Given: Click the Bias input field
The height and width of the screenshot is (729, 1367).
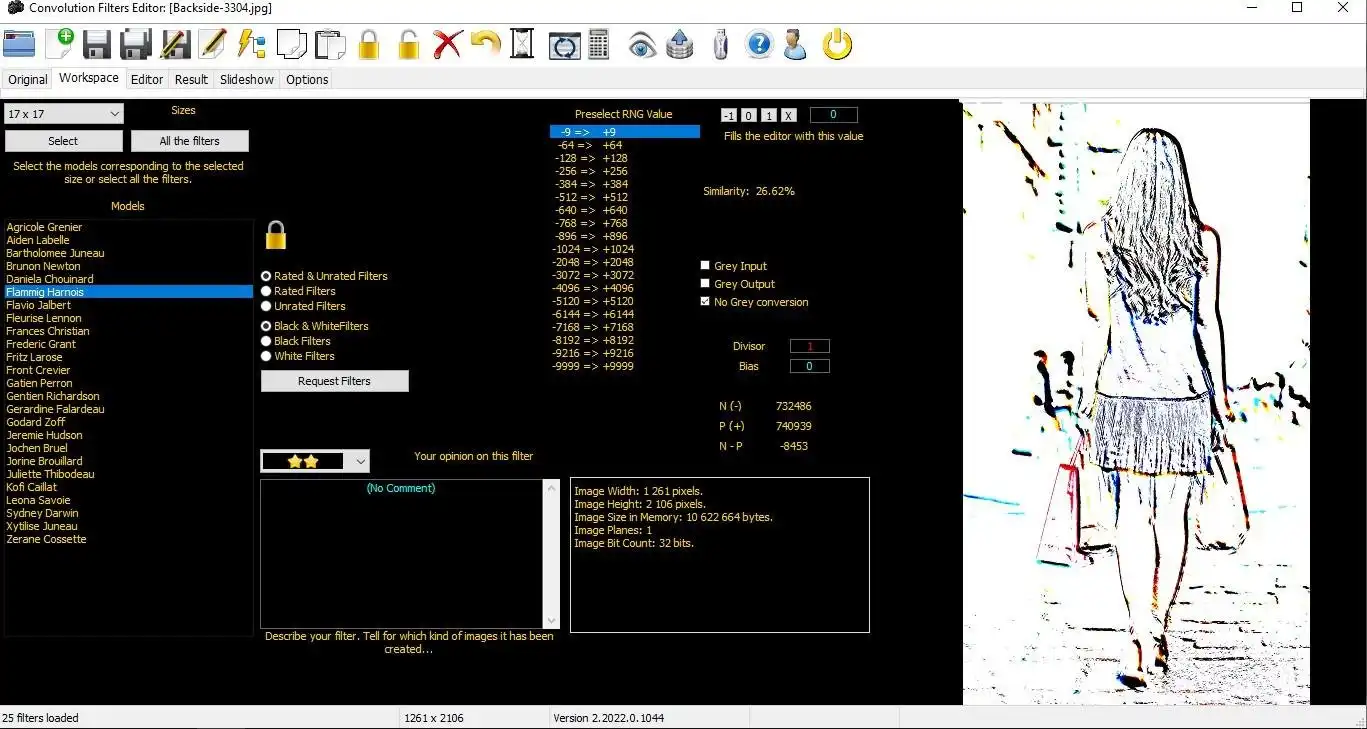Looking at the screenshot, I should point(810,366).
